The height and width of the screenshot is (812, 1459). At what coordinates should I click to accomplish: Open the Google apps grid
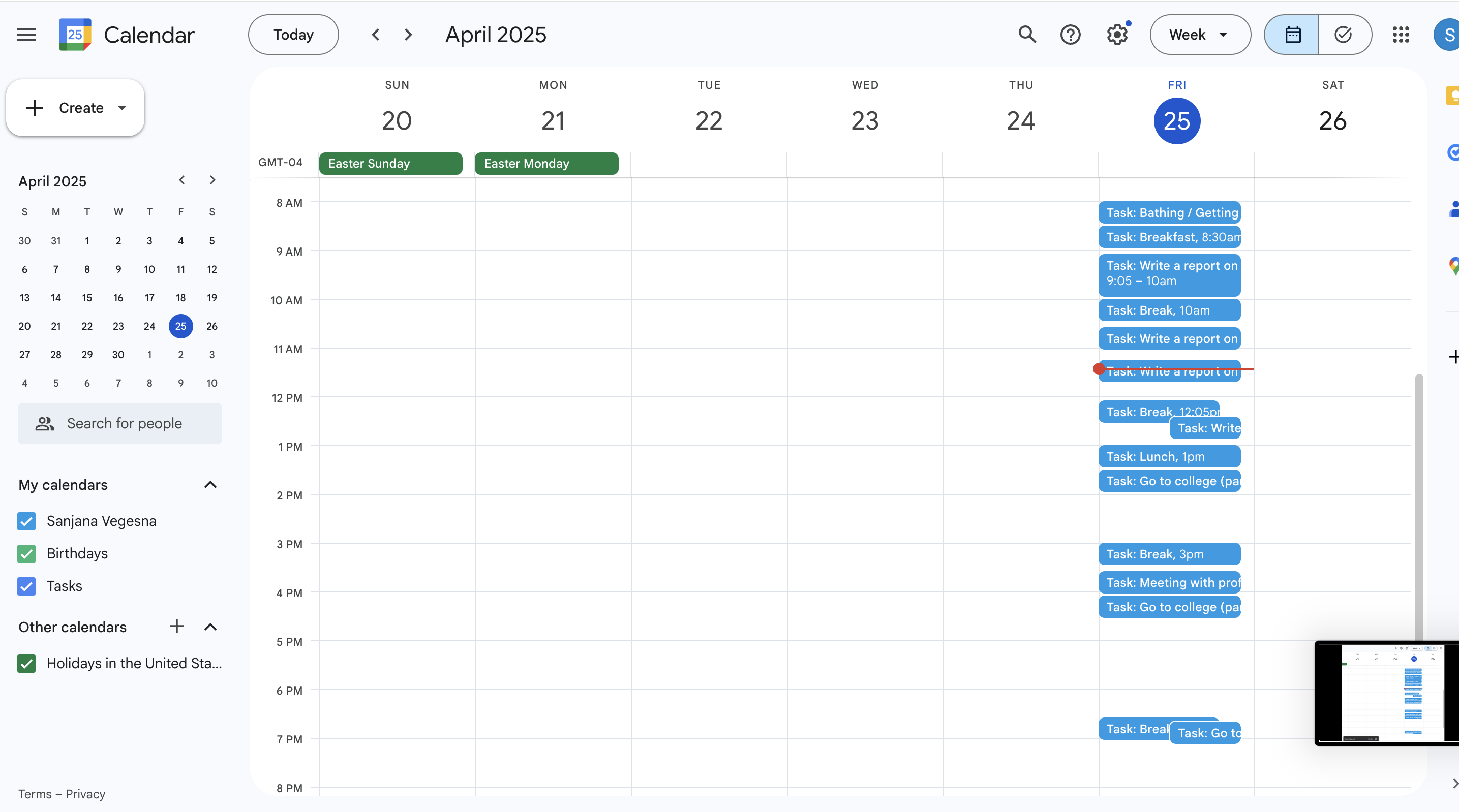coord(1401,35)
